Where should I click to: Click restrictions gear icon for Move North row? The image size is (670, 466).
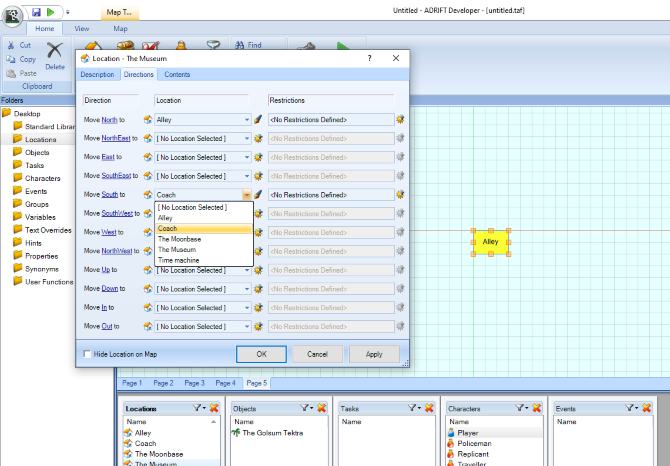pos(401,119)
